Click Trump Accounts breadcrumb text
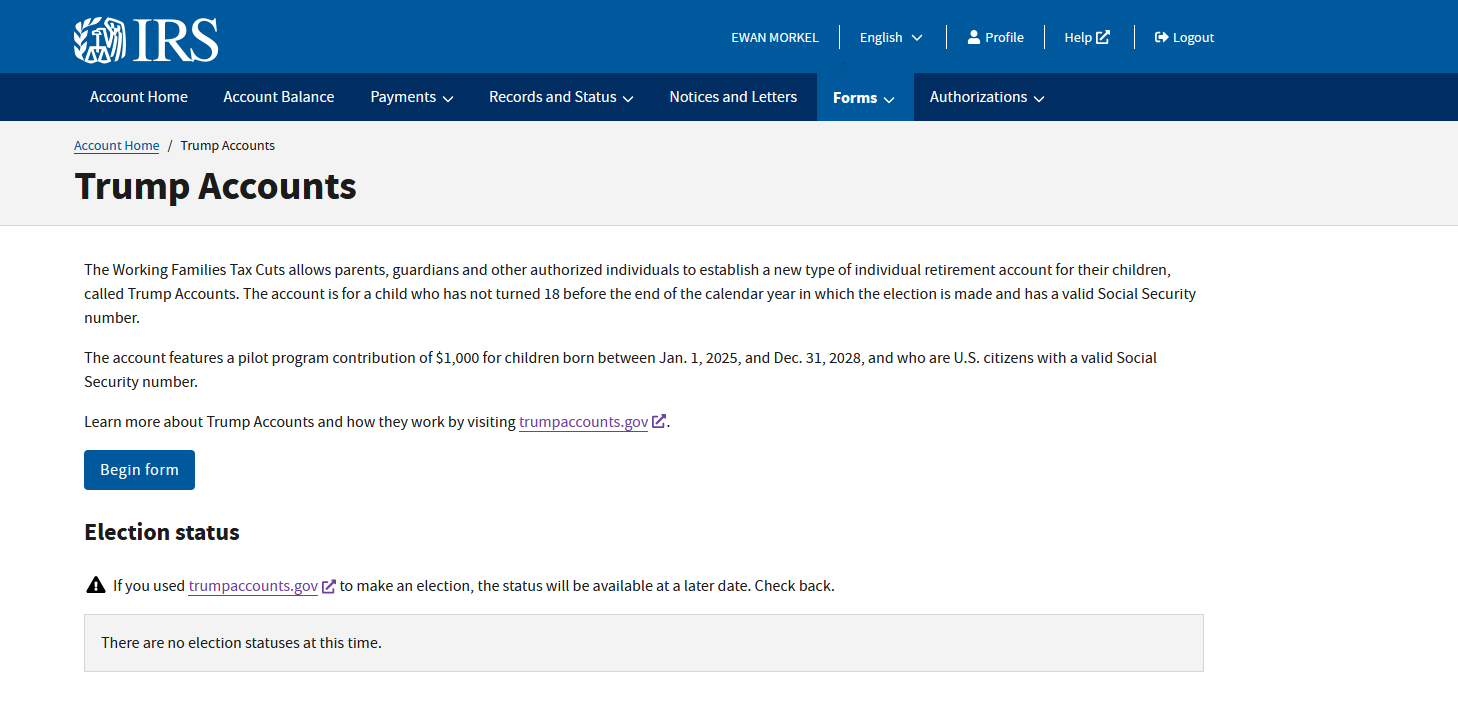Viewport: 1458px width, 704px height. pyautogui.click(x=228, y=146)
